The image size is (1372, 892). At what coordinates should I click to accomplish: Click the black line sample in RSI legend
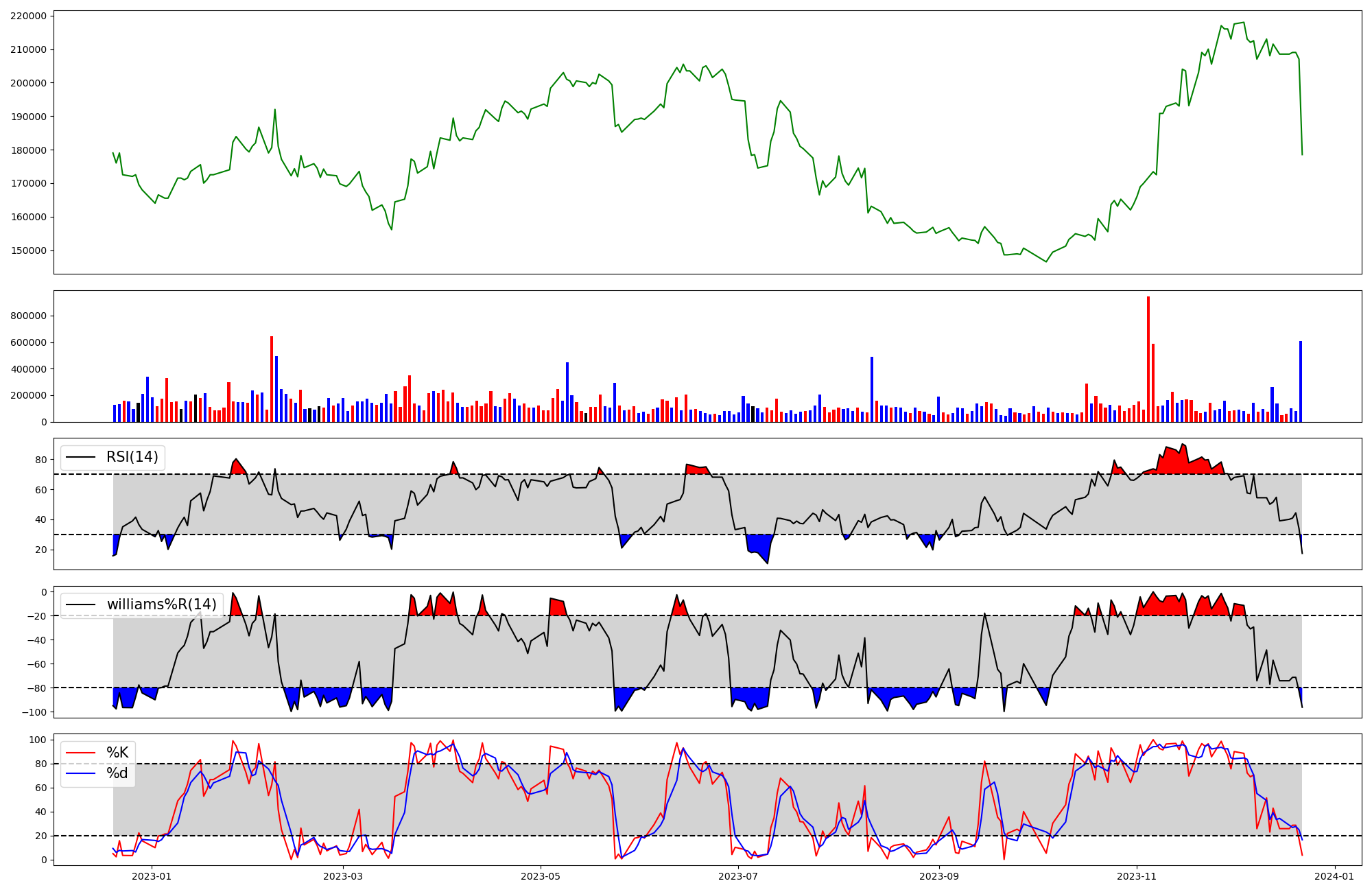point(80,457)
